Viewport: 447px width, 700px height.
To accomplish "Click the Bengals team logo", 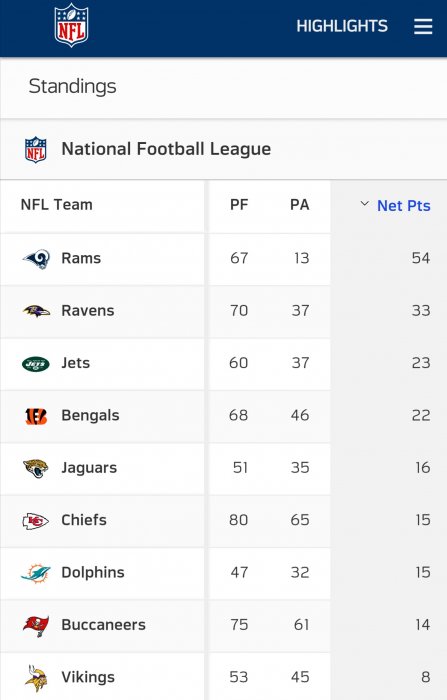I will (x=36, y=416).
